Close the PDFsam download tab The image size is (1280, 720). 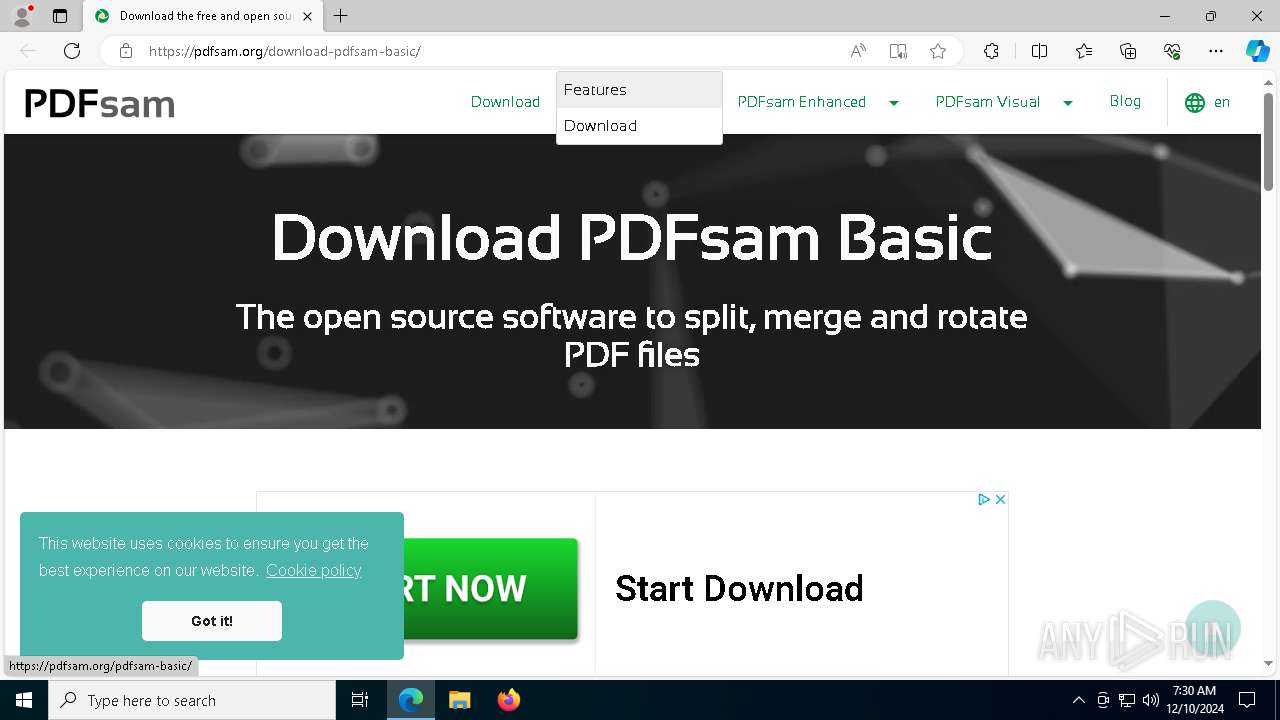pos(308,16)
